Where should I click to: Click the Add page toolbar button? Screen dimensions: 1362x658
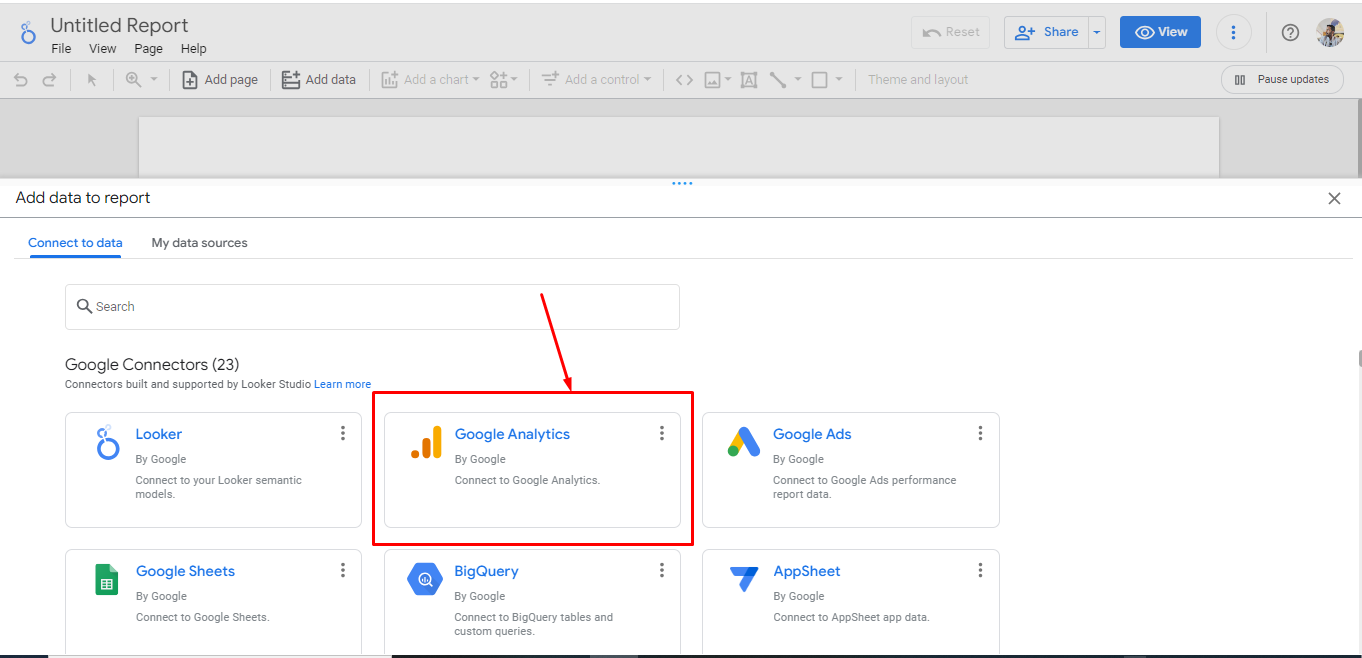point(220,80)
